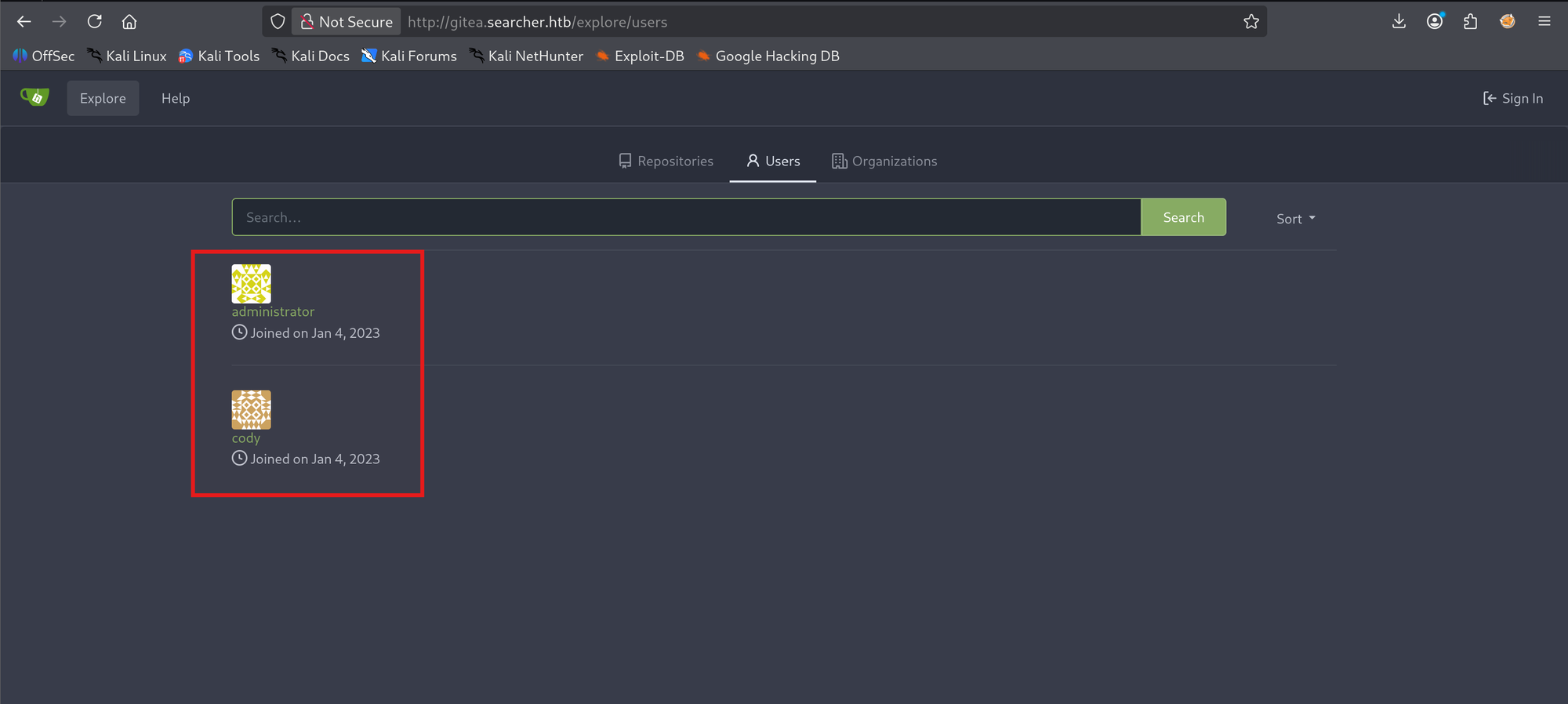This screenshot has width=1568, height=704.
Task: Open the administrator user profile link
Action: (273, 312)
